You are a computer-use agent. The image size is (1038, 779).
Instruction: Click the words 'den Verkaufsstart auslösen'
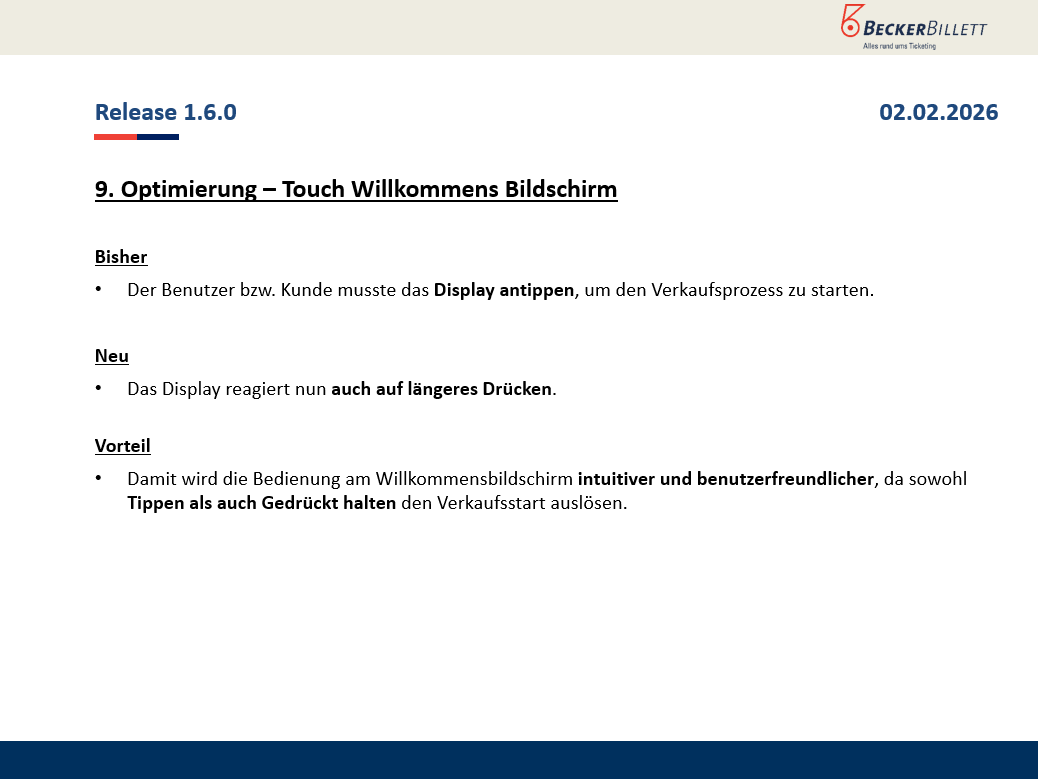[513, 503]
